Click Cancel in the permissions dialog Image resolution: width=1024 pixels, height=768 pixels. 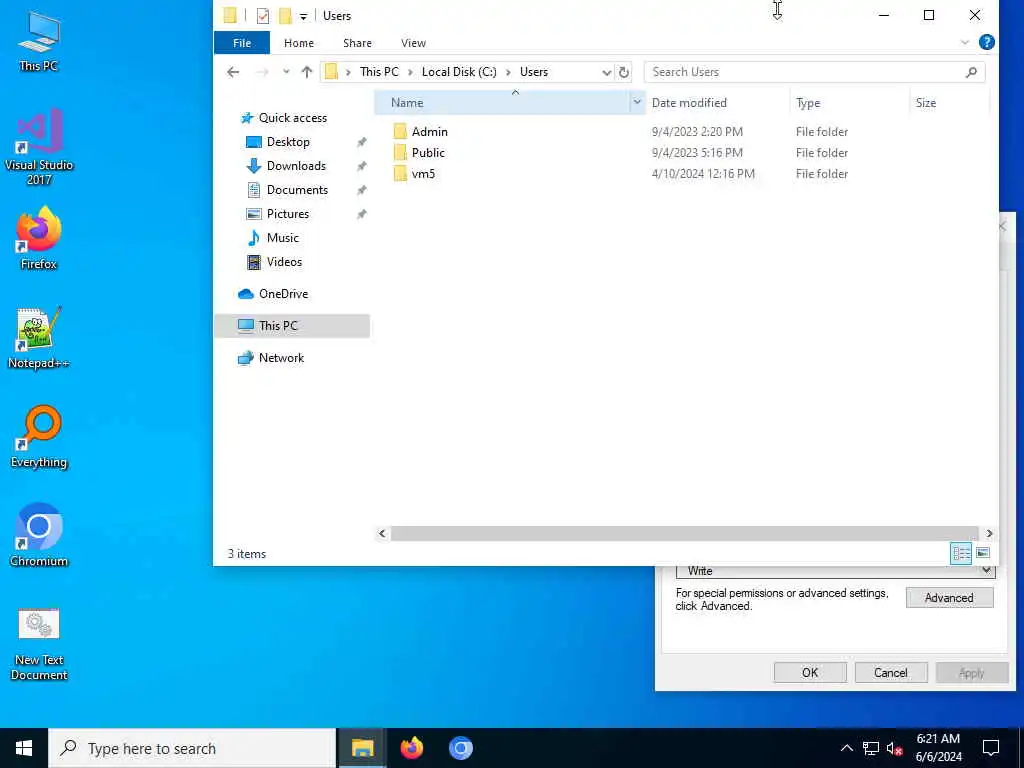891,672
